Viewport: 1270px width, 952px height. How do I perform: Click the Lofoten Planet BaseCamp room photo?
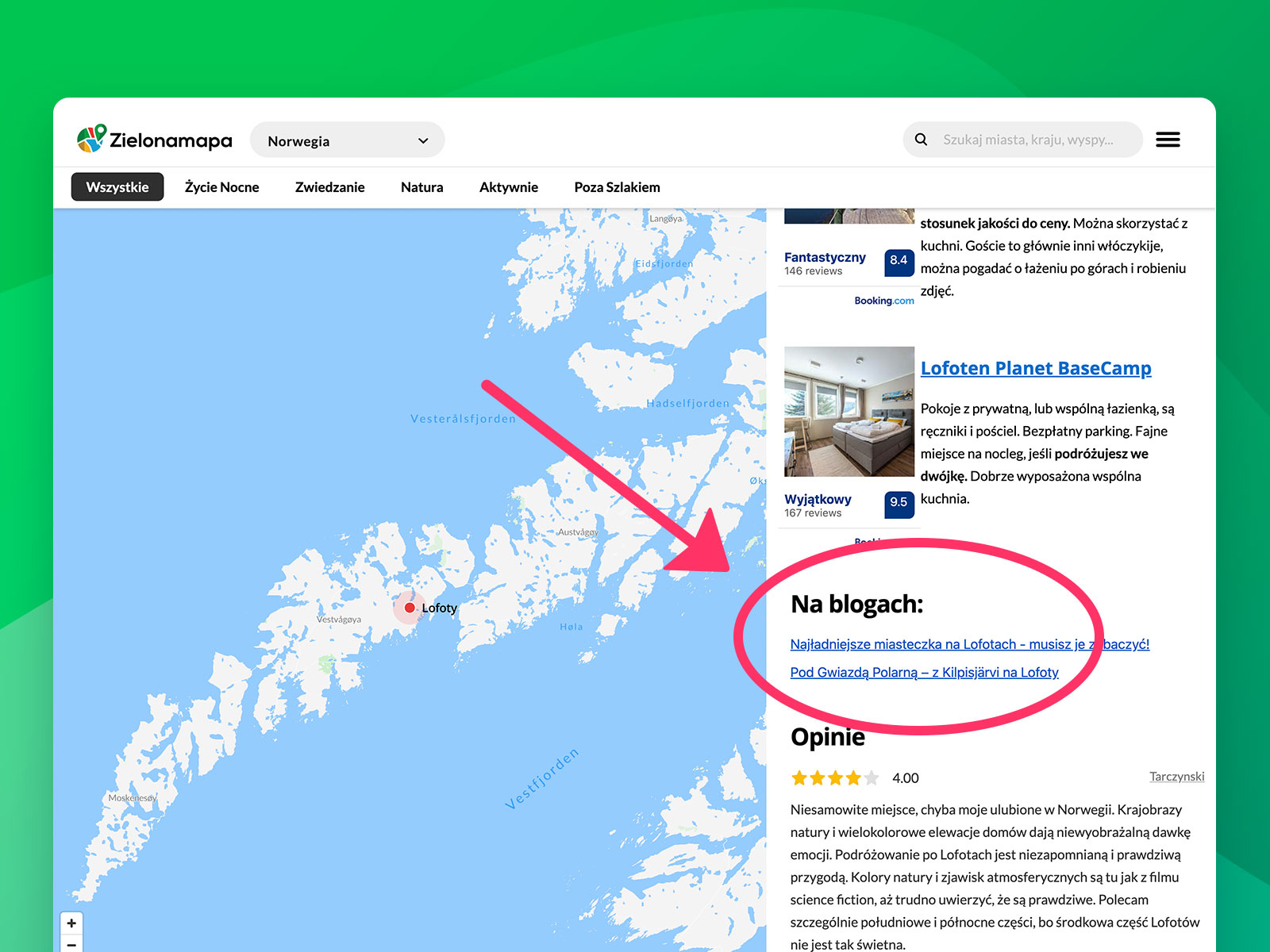[x=849, y=412]
